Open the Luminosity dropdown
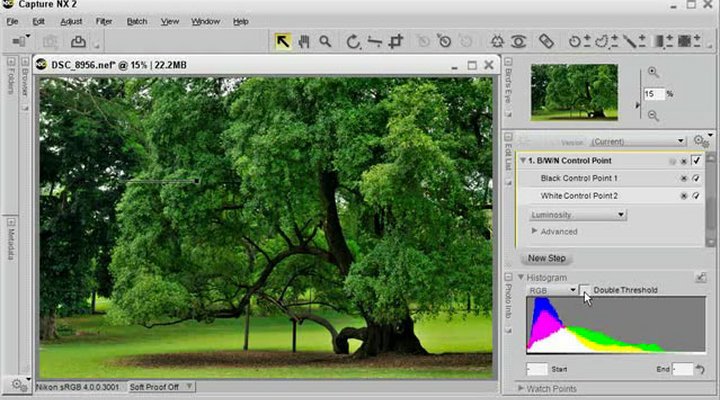 point(578,214)
